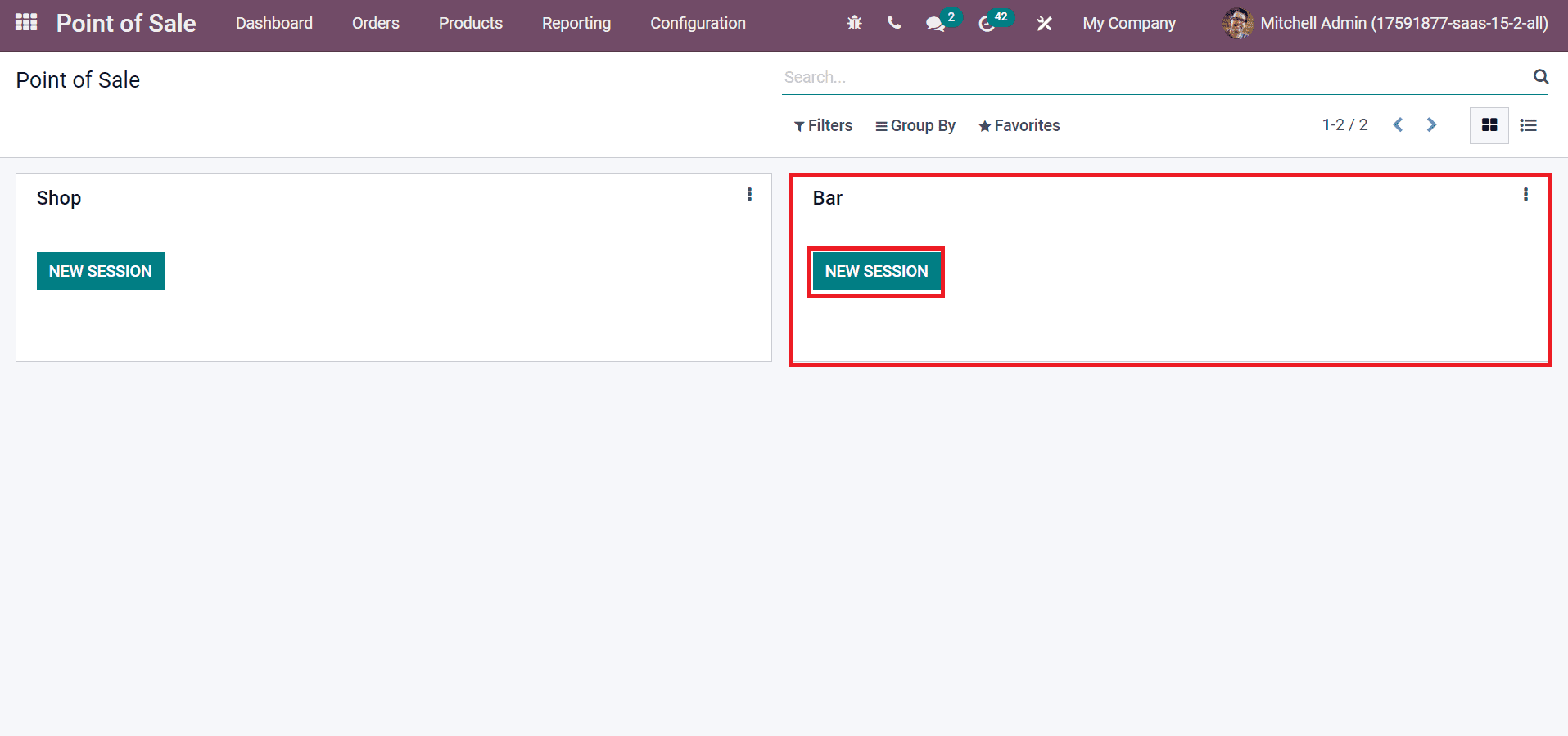The height and width of the screenshot is (736, 1568).
Task: Open Mitchell Admin user menu
Action: point(1385,24)
